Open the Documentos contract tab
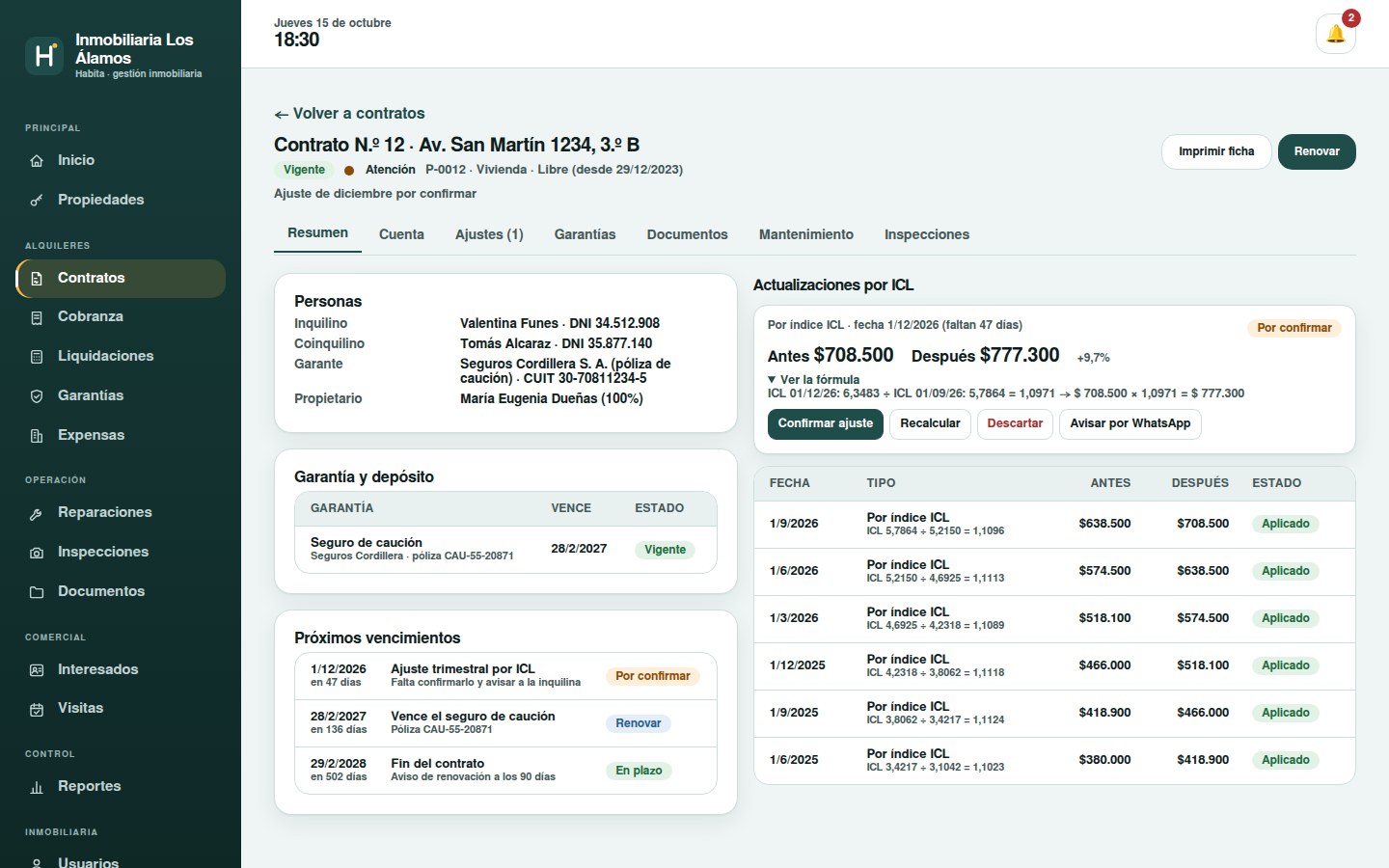Viewport: 1389px width, 868px height. pos(687,234)
